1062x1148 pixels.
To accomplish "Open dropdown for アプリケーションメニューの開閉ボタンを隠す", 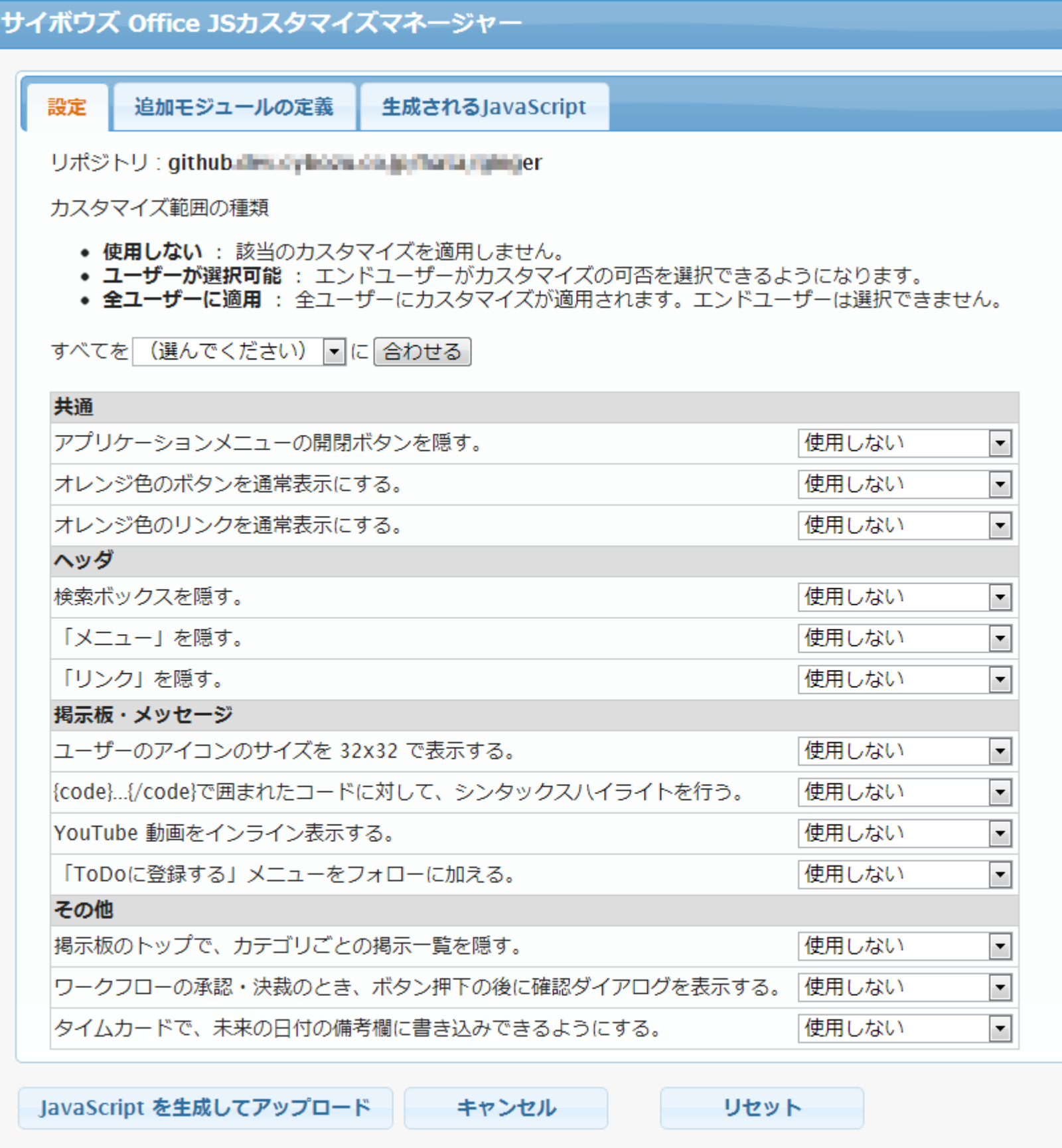I will (x=905, y=443).
